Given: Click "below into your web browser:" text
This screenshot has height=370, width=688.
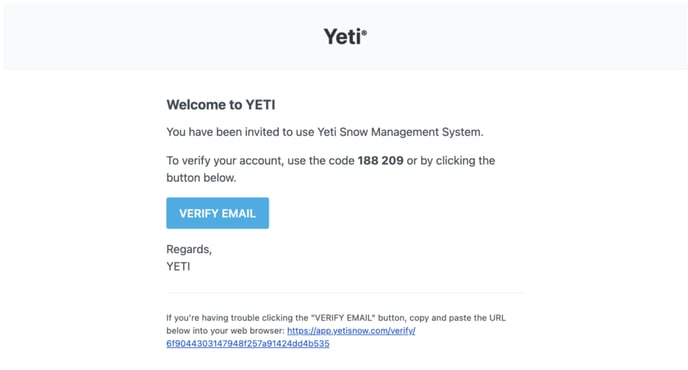Looking at the screenshot, I should coord(226,330).
